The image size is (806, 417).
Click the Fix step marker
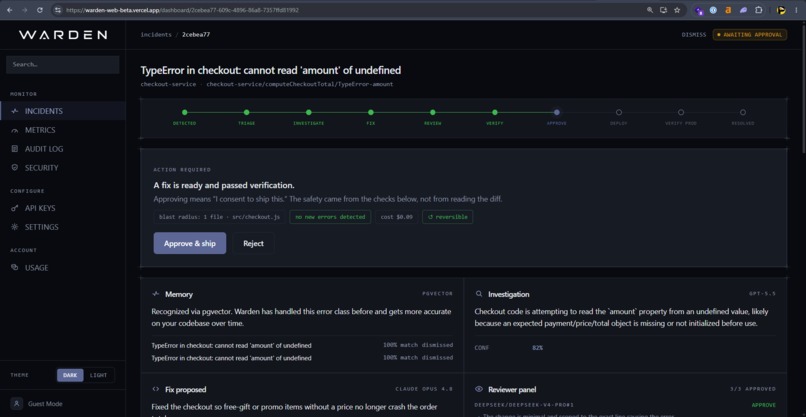[371, 112]
